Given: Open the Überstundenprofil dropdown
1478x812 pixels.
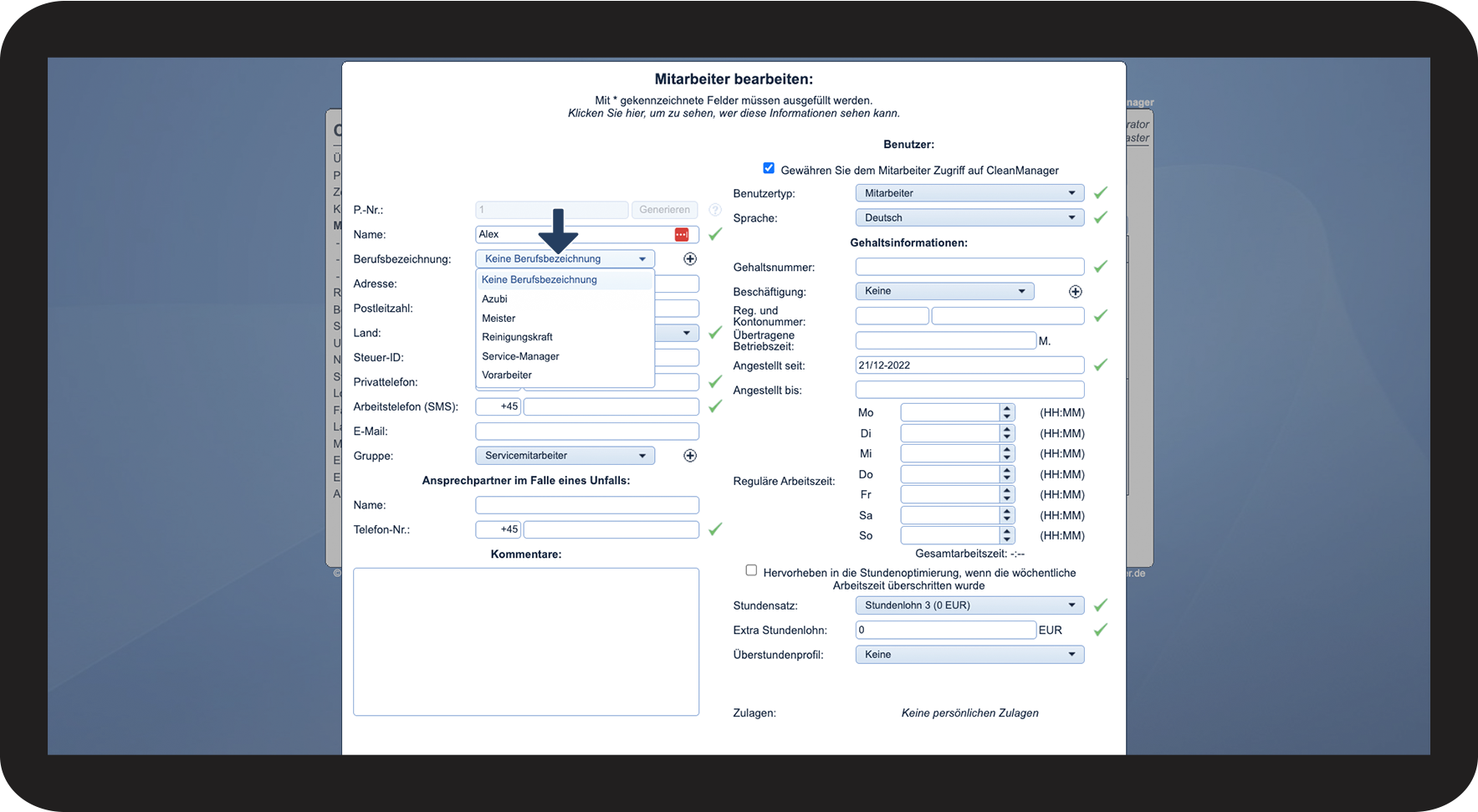Looking at the screenshot, I should pos(969,655).
